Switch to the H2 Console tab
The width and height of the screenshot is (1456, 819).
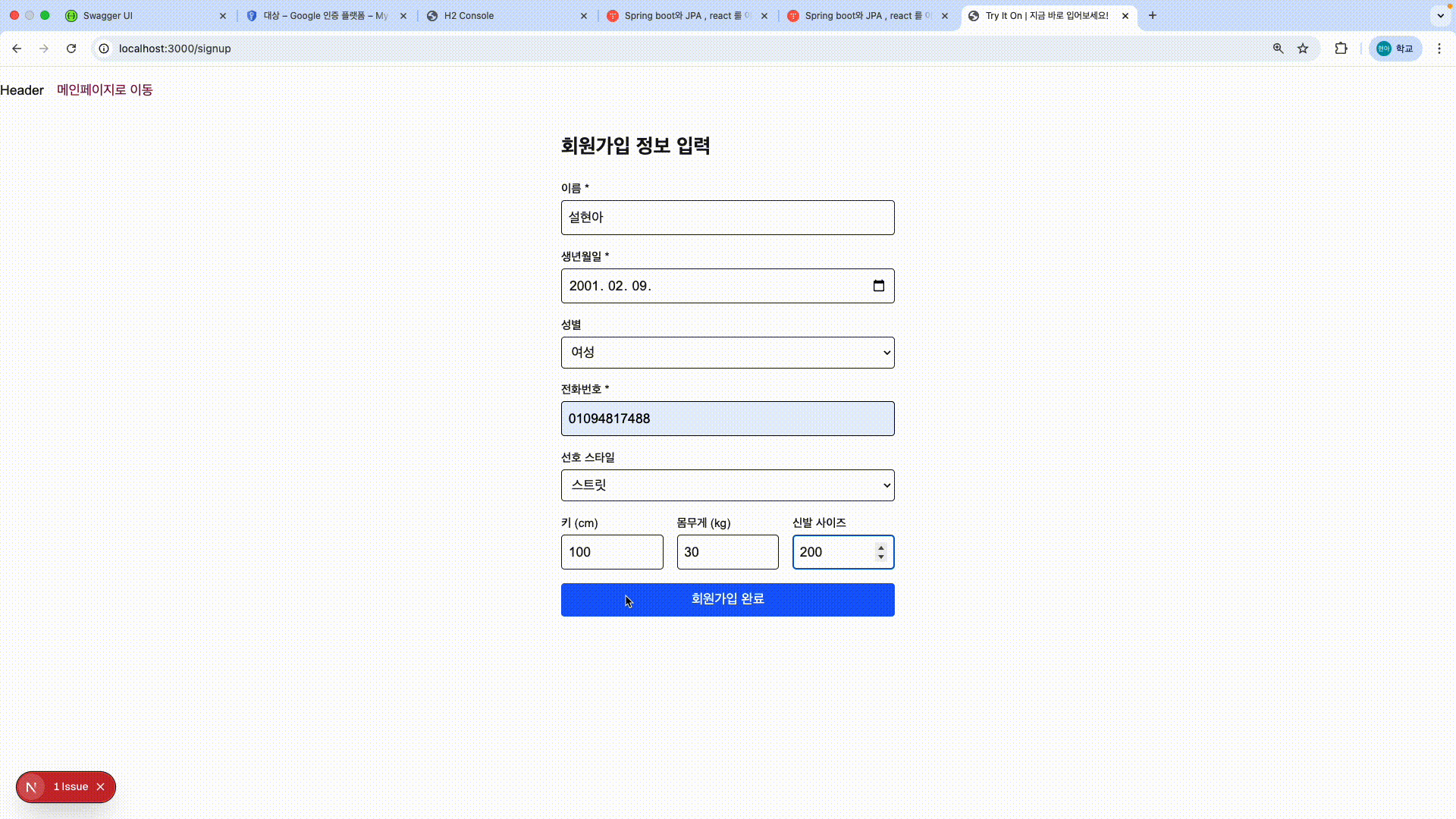[x=469, y=15]
